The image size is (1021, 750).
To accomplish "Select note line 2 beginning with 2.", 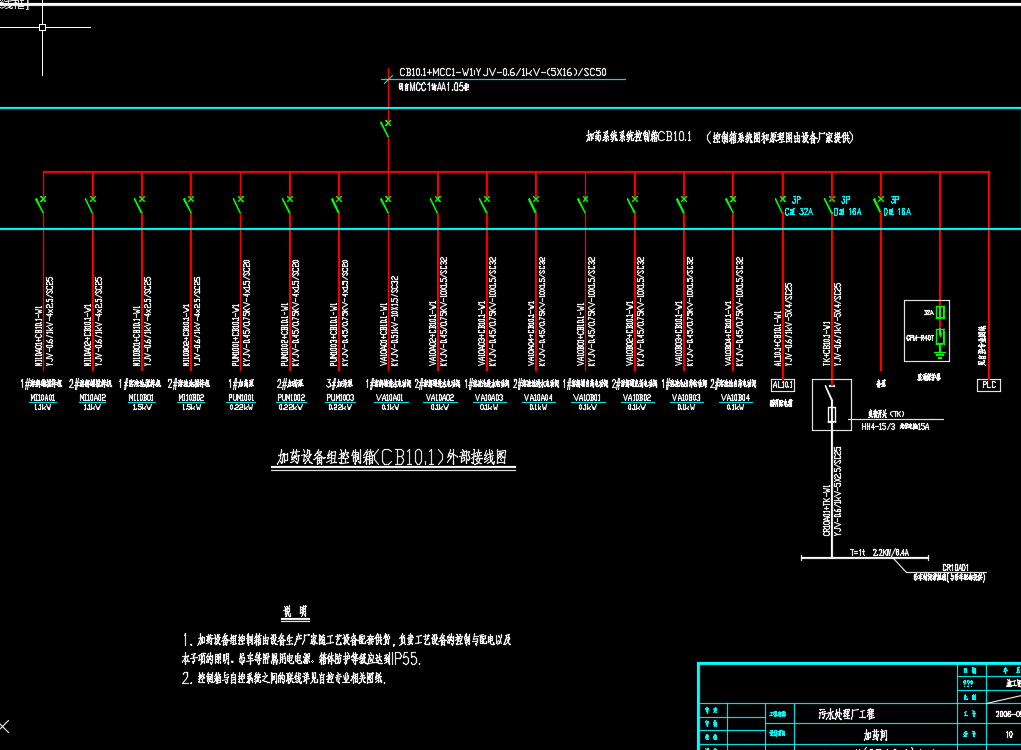I will pos(284,678).
